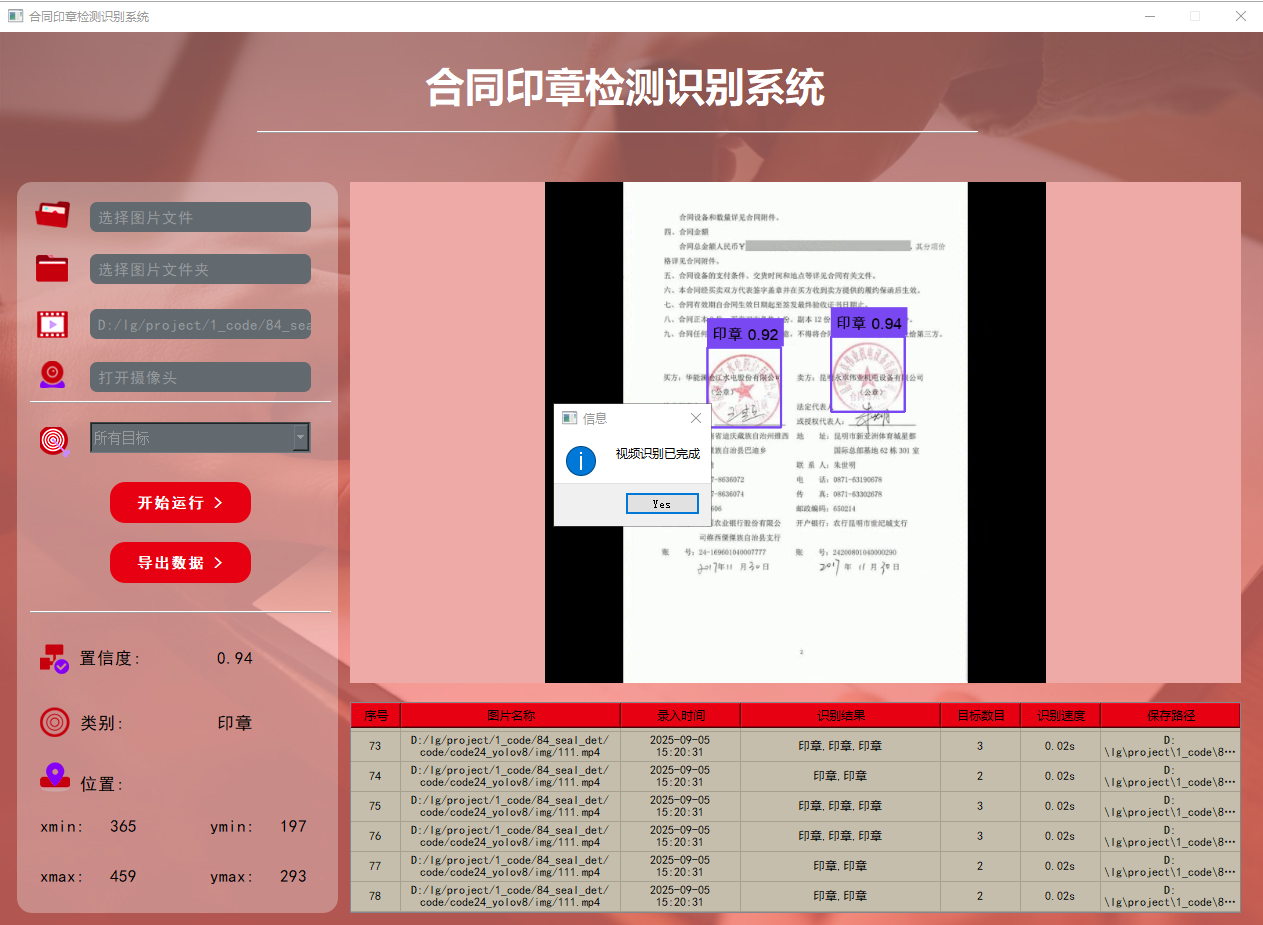Image resolution: width=1263 pixels, height=925 pixels.
Task: Click the 选择图片文件夹 input field
Action: click(x=200, y=269)
